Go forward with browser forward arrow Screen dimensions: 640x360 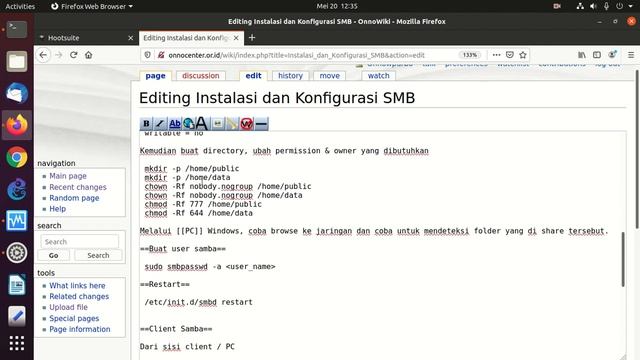(x=58, y=55)
